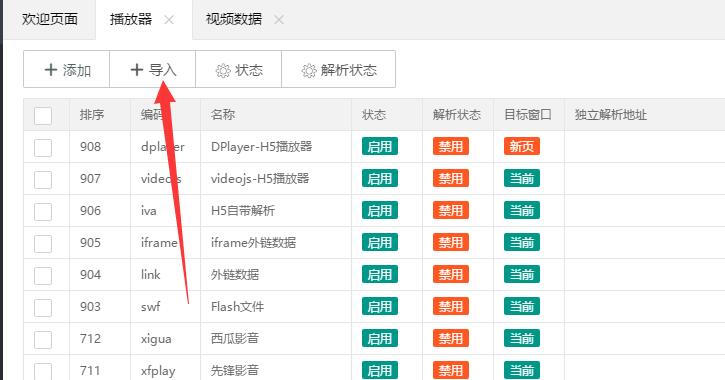Click the 新页 target badge for dplayer

point(522,147)
